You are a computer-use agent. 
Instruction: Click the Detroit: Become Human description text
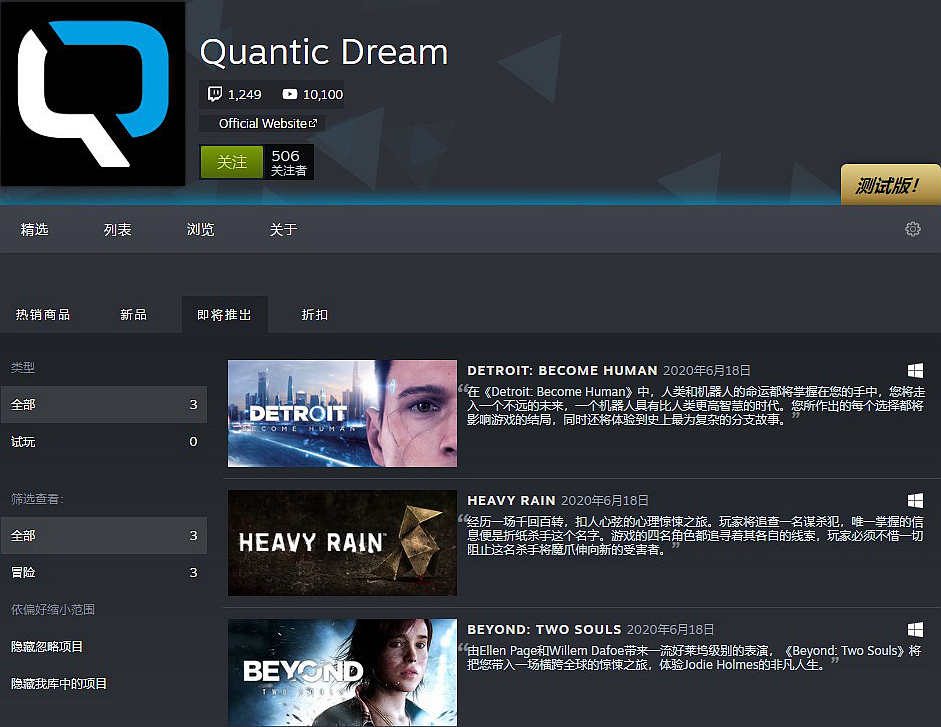[x=695, y=406]
